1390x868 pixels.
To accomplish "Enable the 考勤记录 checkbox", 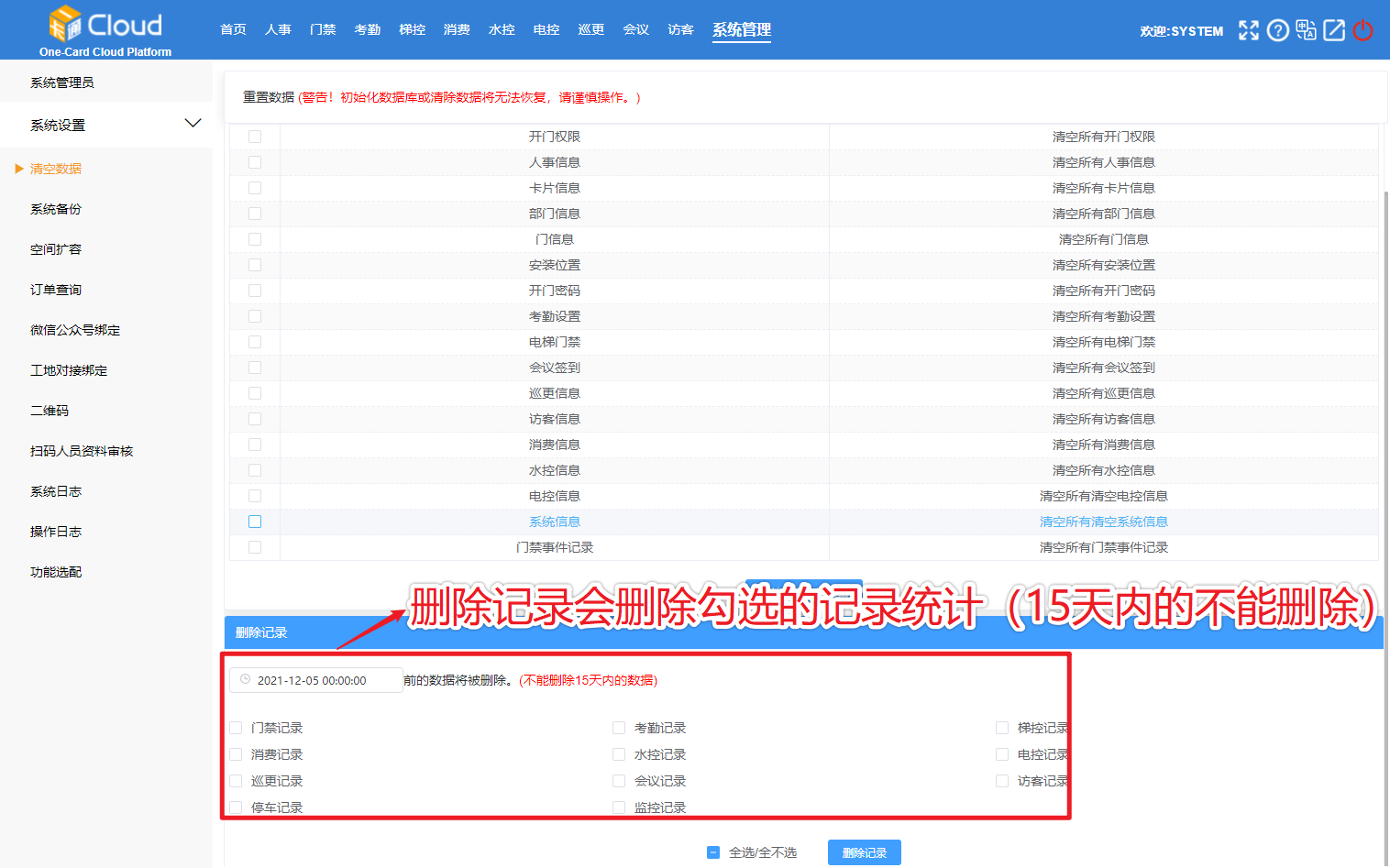I will (619, 728).
